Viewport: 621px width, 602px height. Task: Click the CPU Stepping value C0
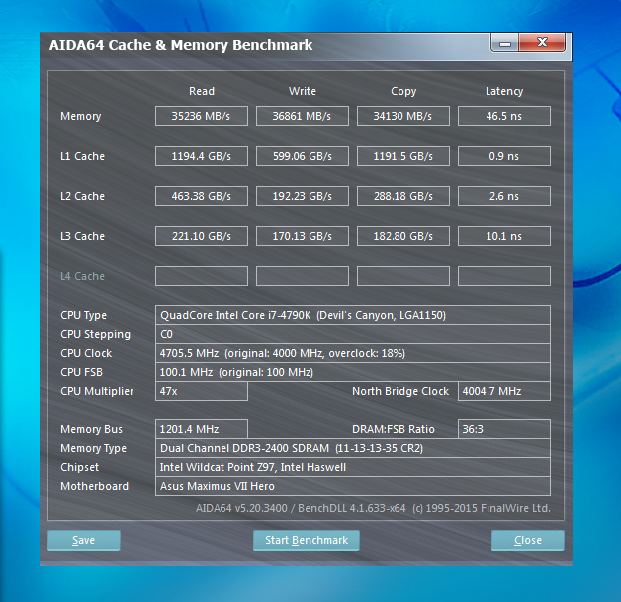click(x=352, y=334)
